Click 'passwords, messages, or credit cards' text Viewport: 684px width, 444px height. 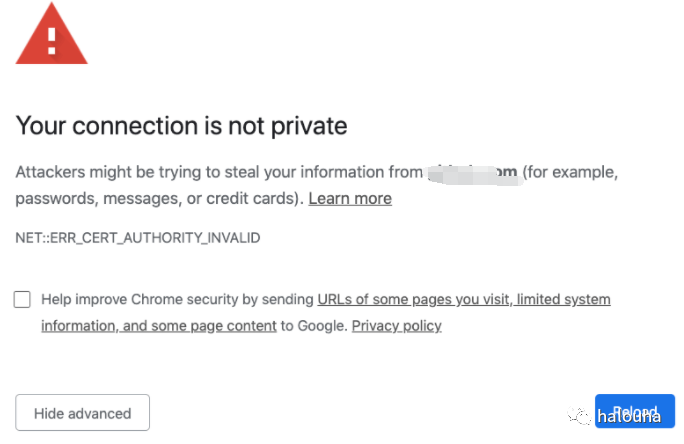tap(158, 198)
